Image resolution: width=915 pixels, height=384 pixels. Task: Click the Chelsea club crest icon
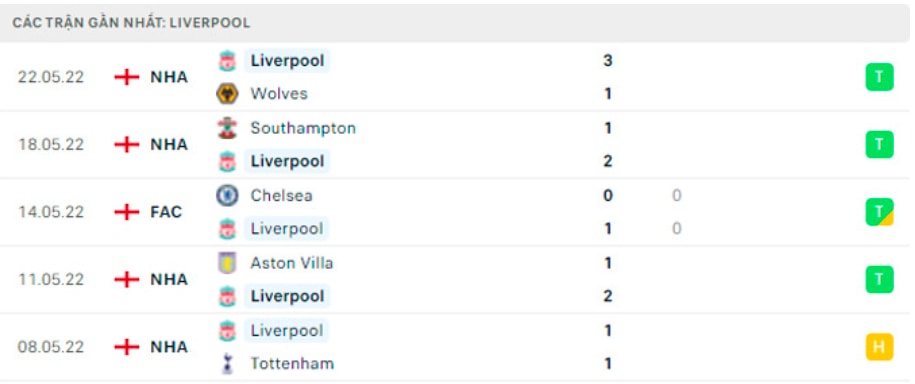tap(227, 196)
